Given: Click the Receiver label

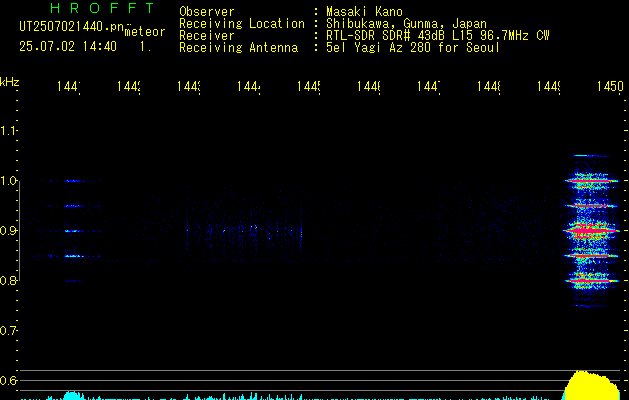Looking at the screenshot, I should (x=207, y=36).
